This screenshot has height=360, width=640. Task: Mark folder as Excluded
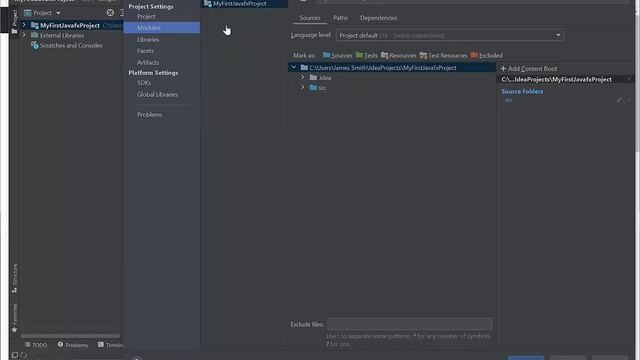[487, 56]
